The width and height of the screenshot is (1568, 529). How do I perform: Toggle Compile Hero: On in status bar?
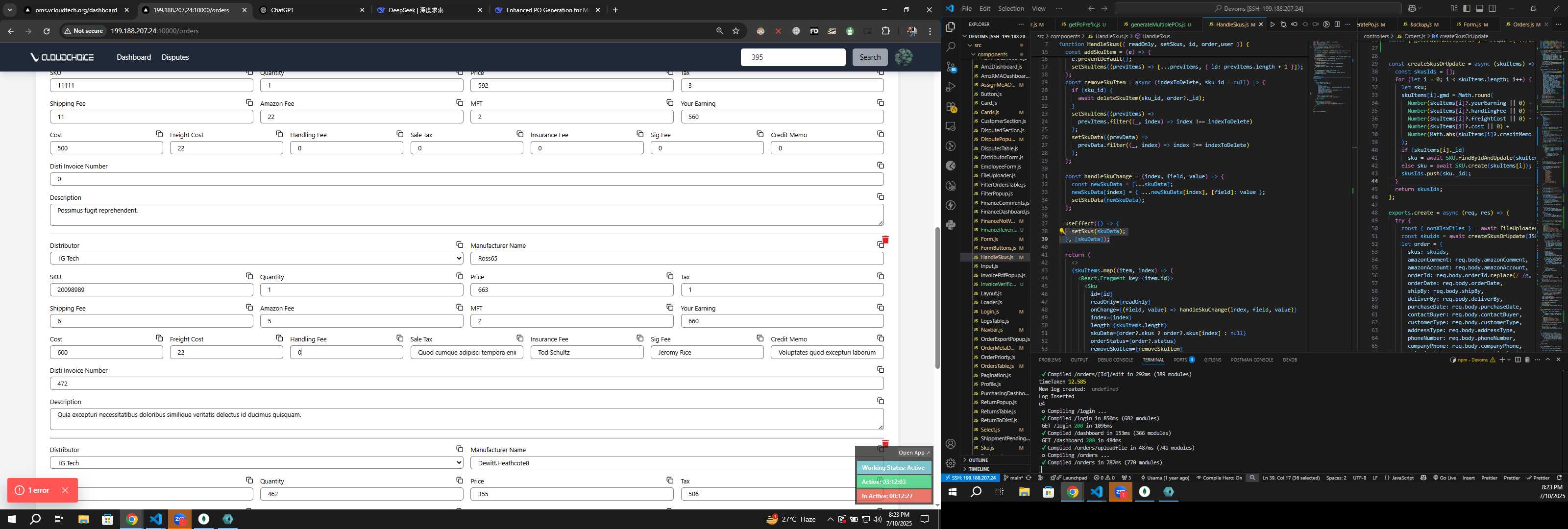point(1219,478)
